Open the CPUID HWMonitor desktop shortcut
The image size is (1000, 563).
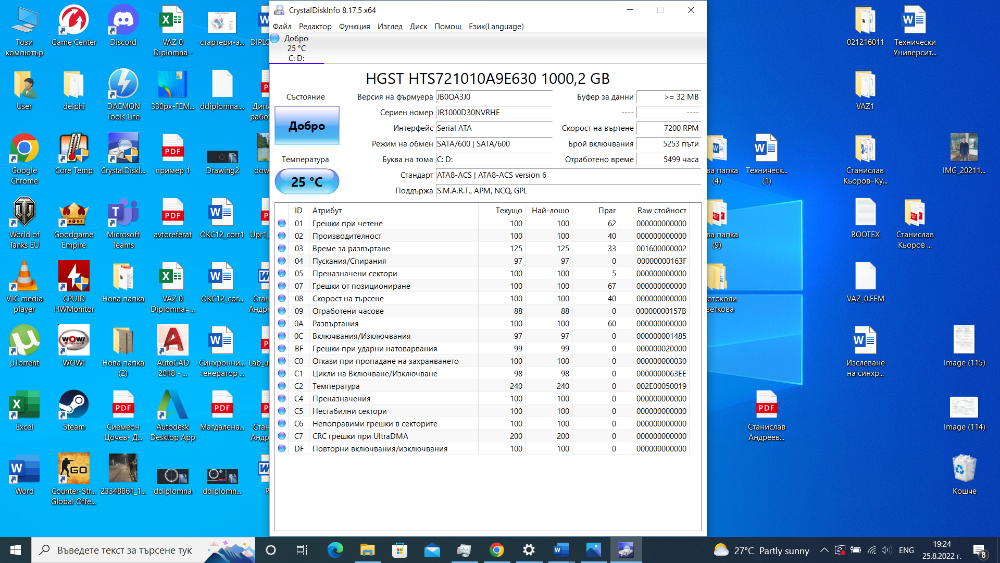pyautogui.click(x=74, y=288)
